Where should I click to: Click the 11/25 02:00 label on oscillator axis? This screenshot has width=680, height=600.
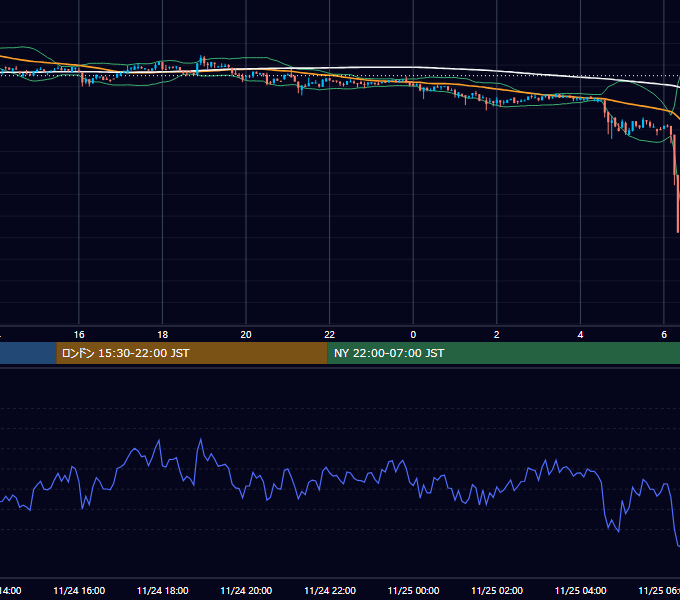[x=497, y=591]
